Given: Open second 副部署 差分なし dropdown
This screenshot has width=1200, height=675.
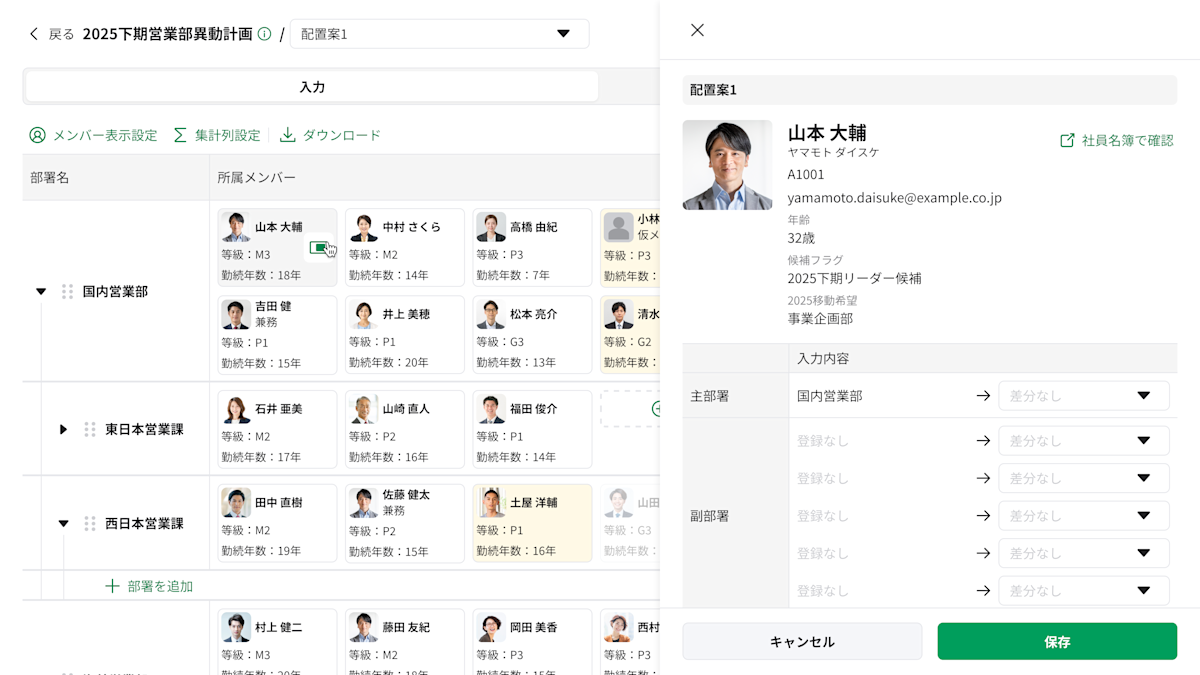Looking at the screenshot, I should pyautogui.click(x=1084, y=478).
